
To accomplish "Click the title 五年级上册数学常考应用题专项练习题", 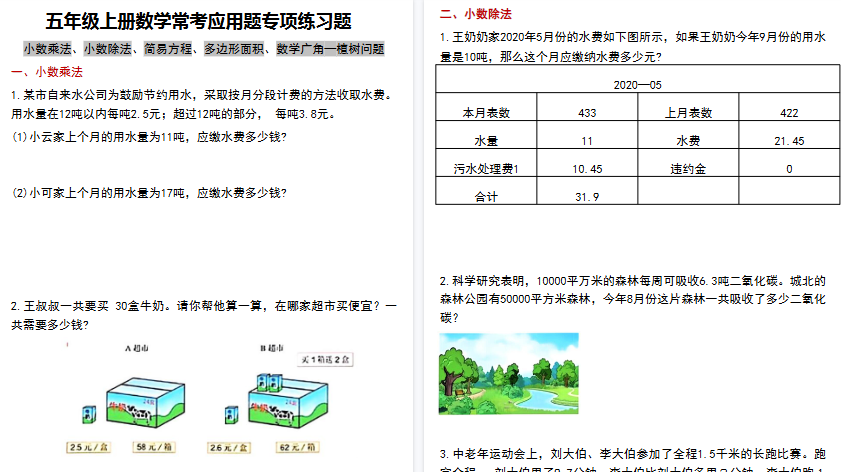I will click(198, 21).
